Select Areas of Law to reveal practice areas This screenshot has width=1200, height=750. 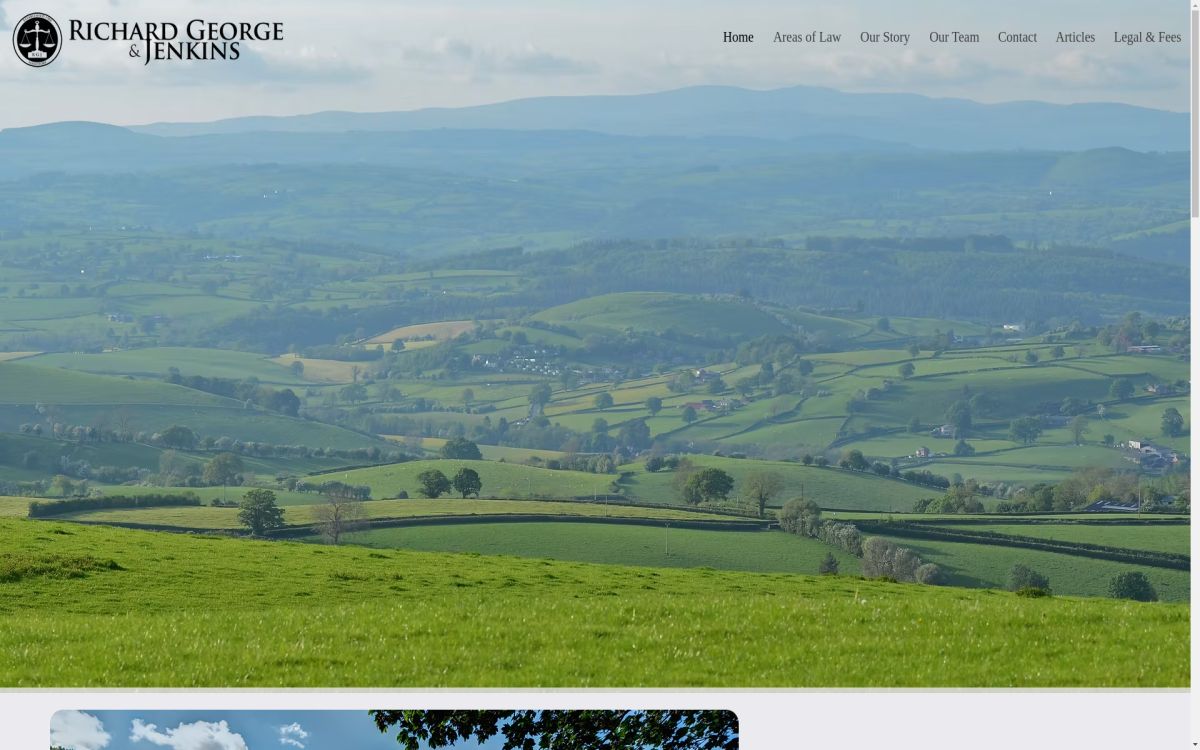pyautogui.click(x=807, y=37)
